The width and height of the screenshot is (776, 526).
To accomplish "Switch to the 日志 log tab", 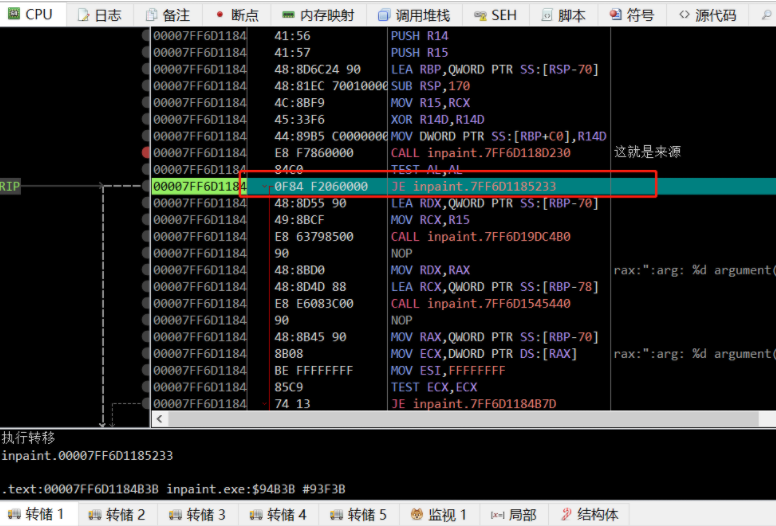I will 99,15.
